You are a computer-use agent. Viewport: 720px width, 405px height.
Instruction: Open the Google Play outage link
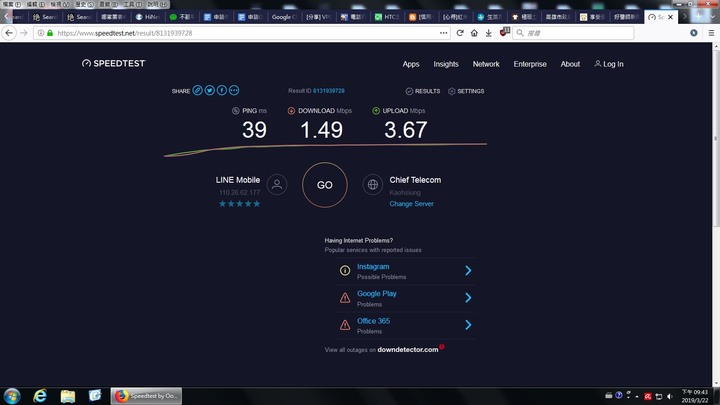(x=377, y=294)
